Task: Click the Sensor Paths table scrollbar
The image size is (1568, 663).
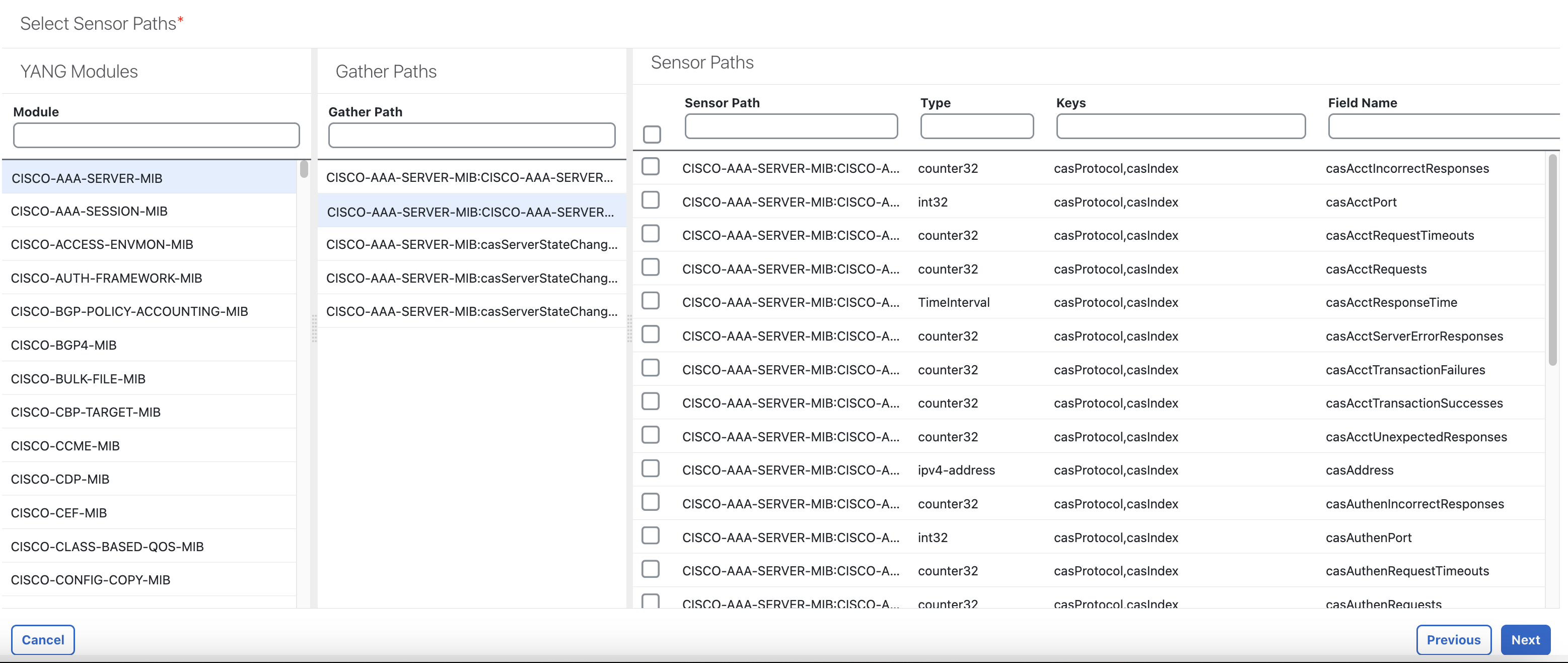Action: click(1552, 260)
